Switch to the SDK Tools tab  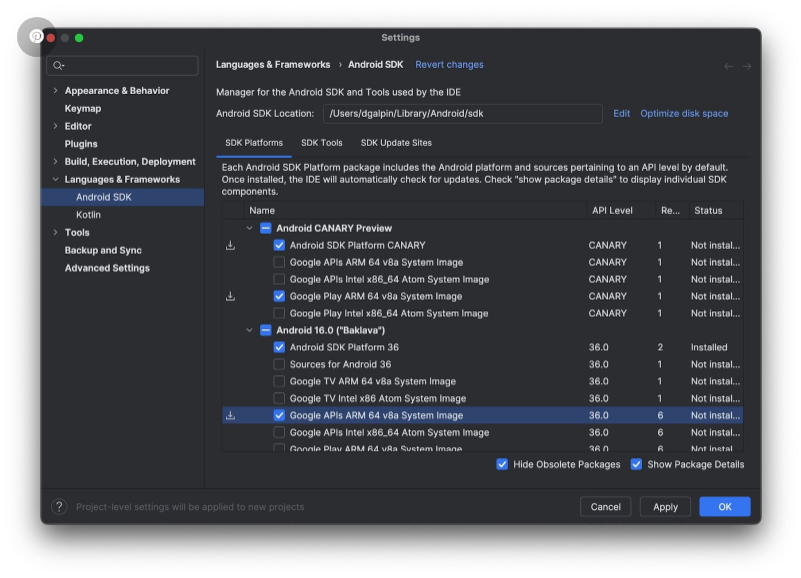tap(321, 143)
